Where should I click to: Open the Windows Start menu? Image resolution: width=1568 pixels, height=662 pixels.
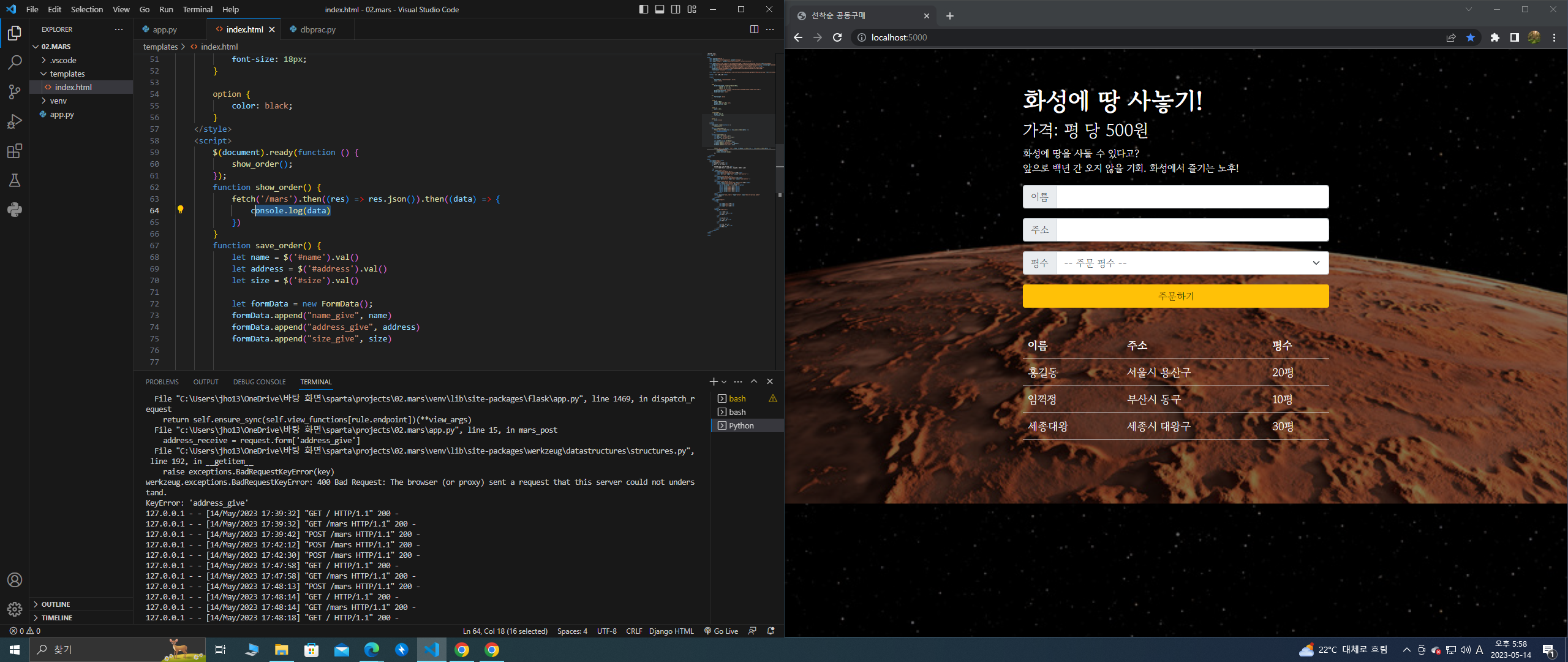coord(15,650)
